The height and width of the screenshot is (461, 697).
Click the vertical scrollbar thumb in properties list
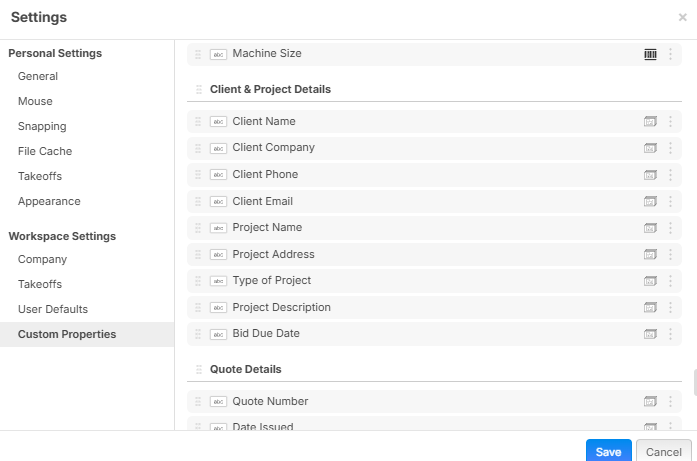click(693, 382)
